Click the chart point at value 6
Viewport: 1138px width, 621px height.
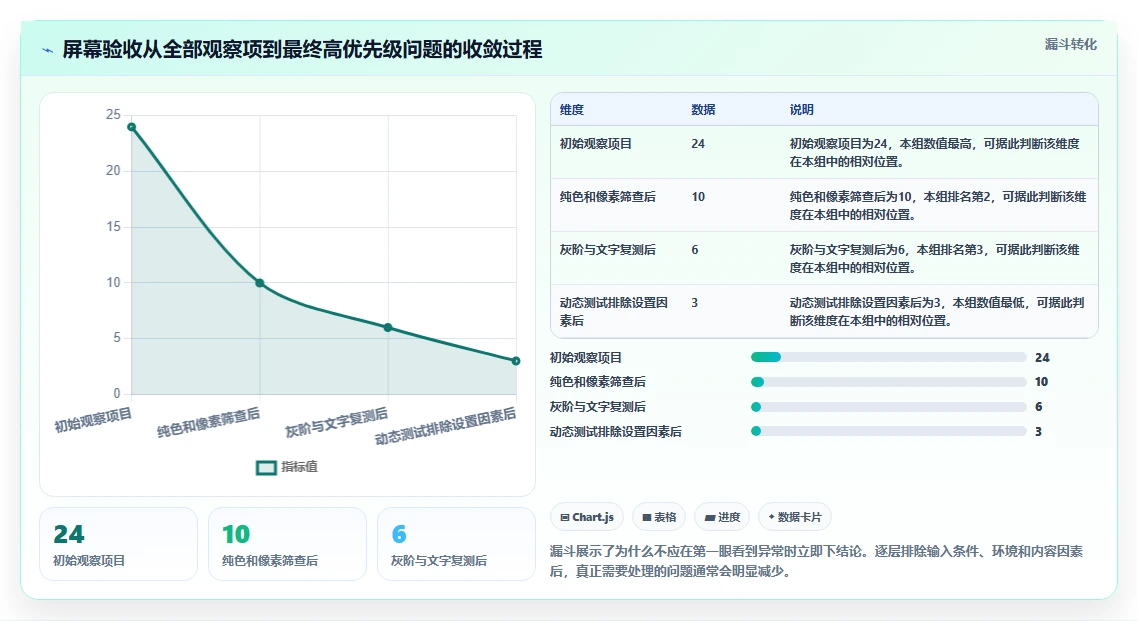[x=388, y=328]
